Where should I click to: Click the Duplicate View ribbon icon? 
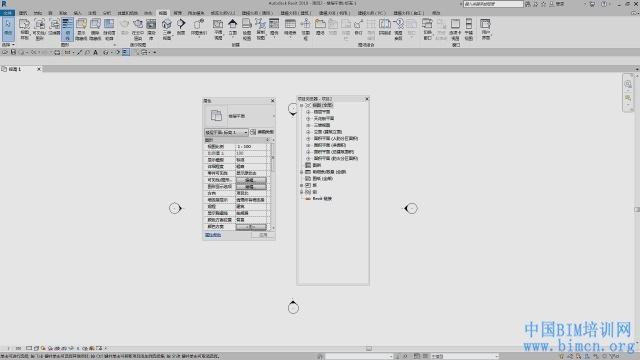260,29
